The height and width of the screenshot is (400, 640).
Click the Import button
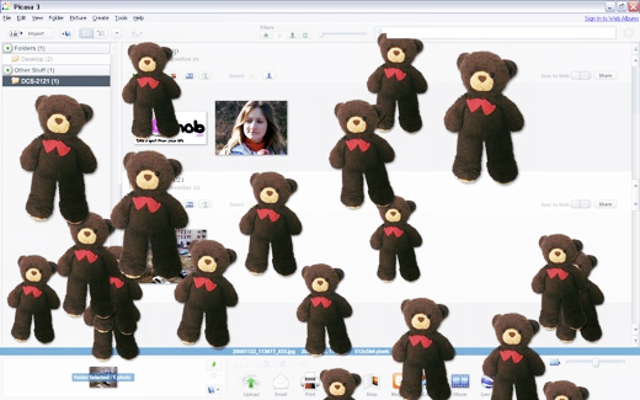click(31, 33)
